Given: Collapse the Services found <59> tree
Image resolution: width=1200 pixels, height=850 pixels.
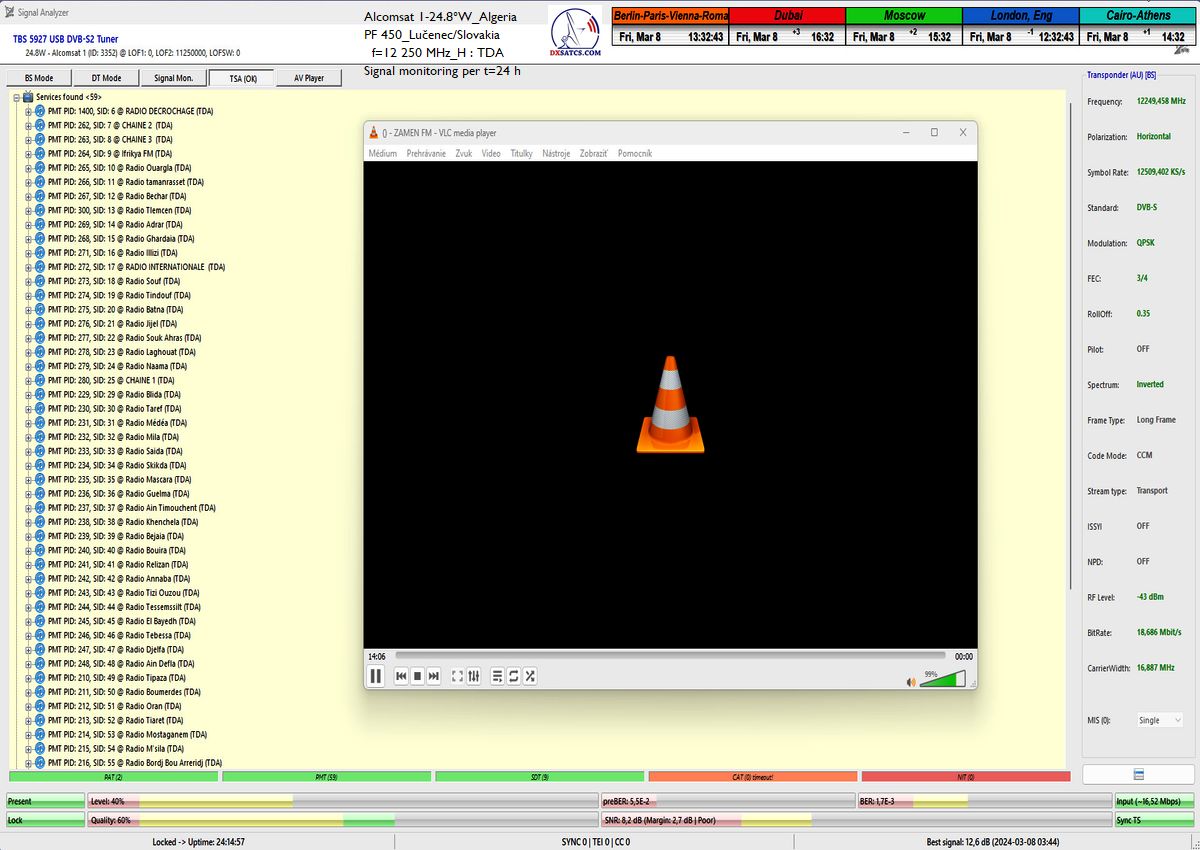Looking at the screenshot, I should 16,97.
